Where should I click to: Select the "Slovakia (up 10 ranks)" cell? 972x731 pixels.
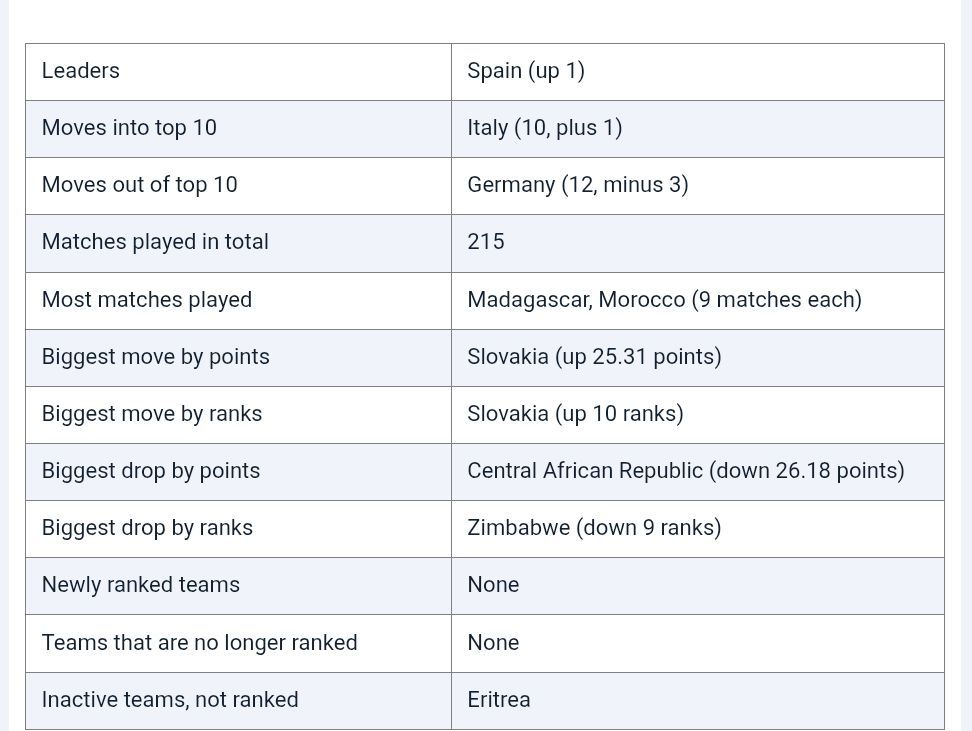[575, 414]
